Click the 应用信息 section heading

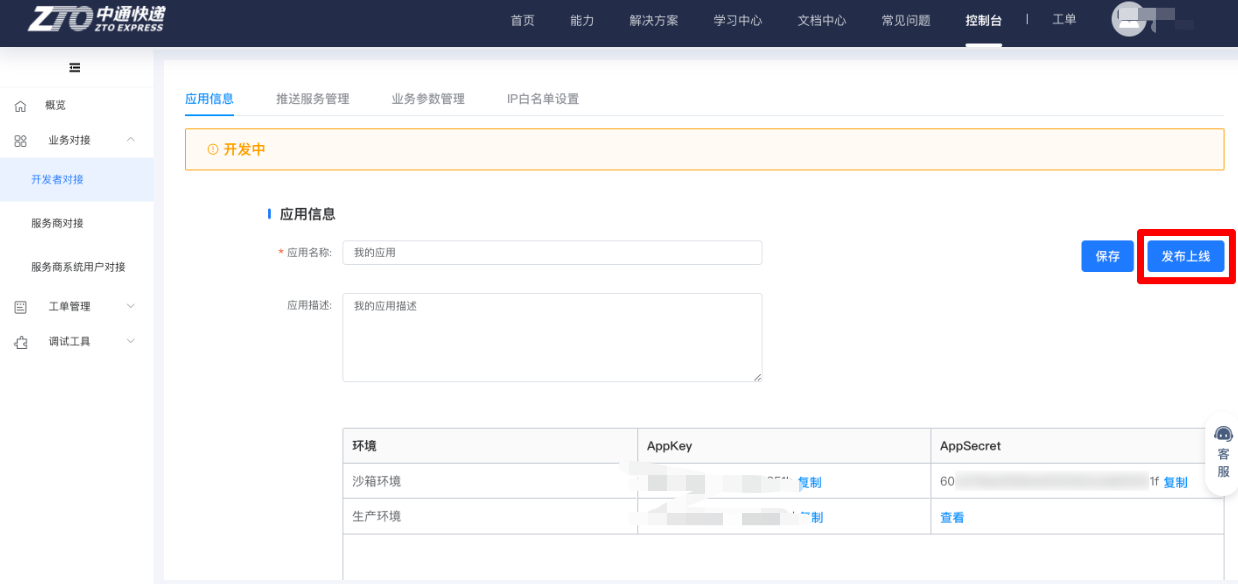[308, 214]
